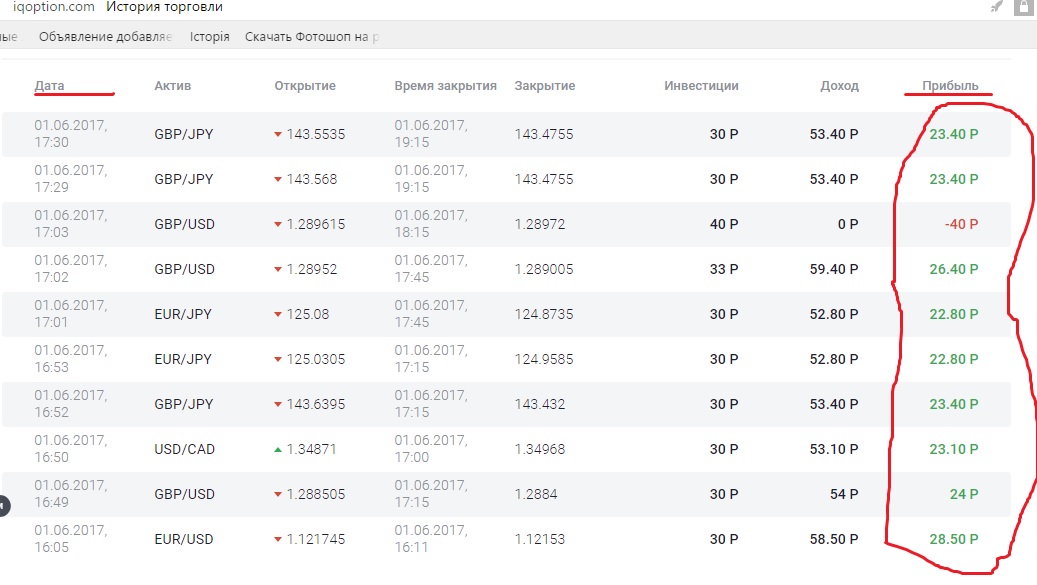Select the EUR/USD asset cell
Image resolution: width=1037 pixels, height=585 pixels.
tap(184, 539)
